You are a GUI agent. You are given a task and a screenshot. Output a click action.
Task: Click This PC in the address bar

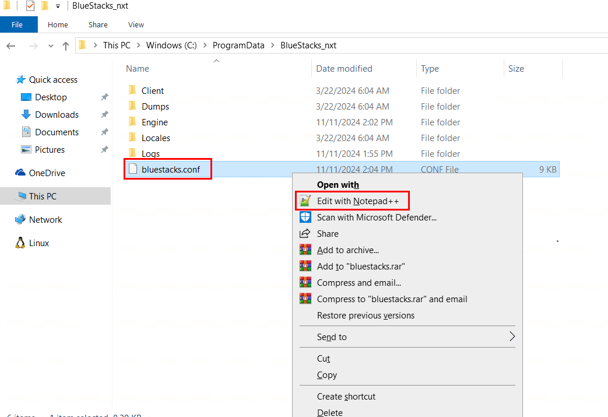point(116,45)
